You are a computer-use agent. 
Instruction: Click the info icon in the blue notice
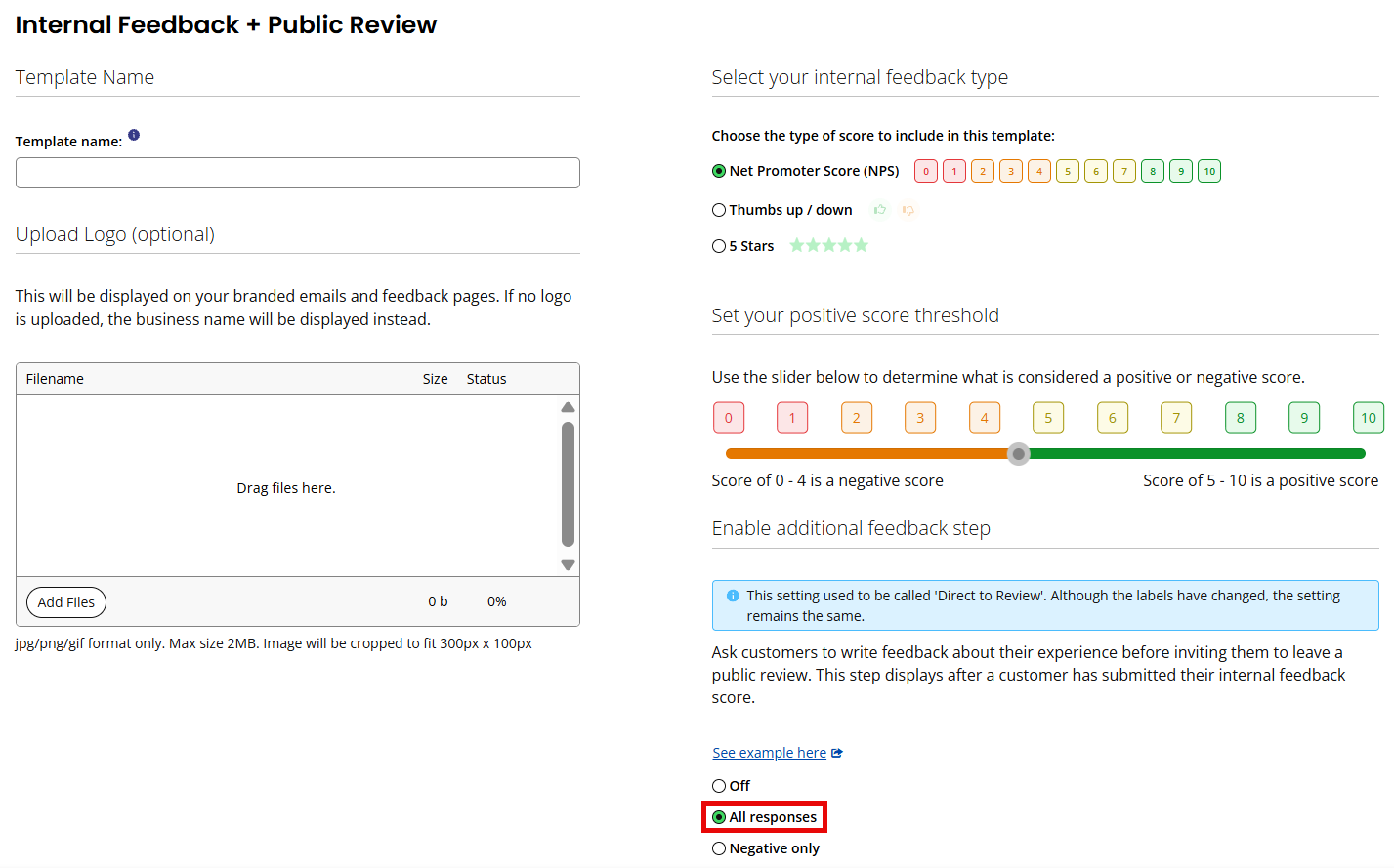click(733, 596)
